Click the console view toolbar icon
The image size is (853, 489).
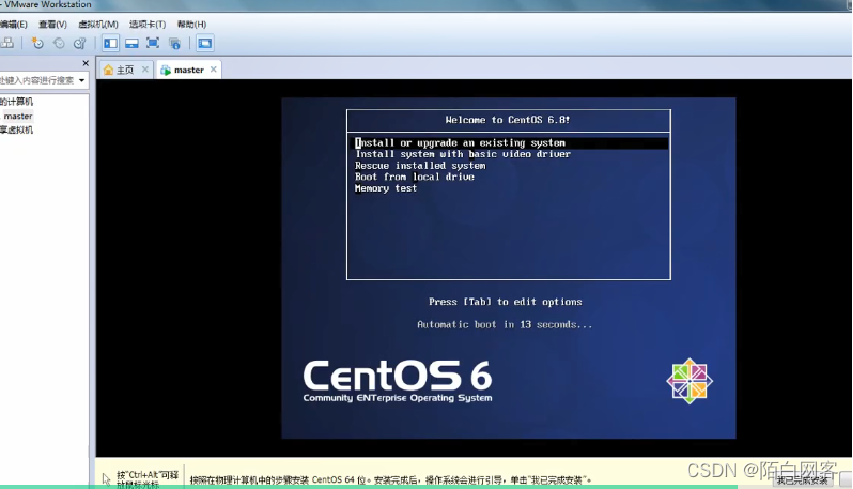tap(205, 43)
